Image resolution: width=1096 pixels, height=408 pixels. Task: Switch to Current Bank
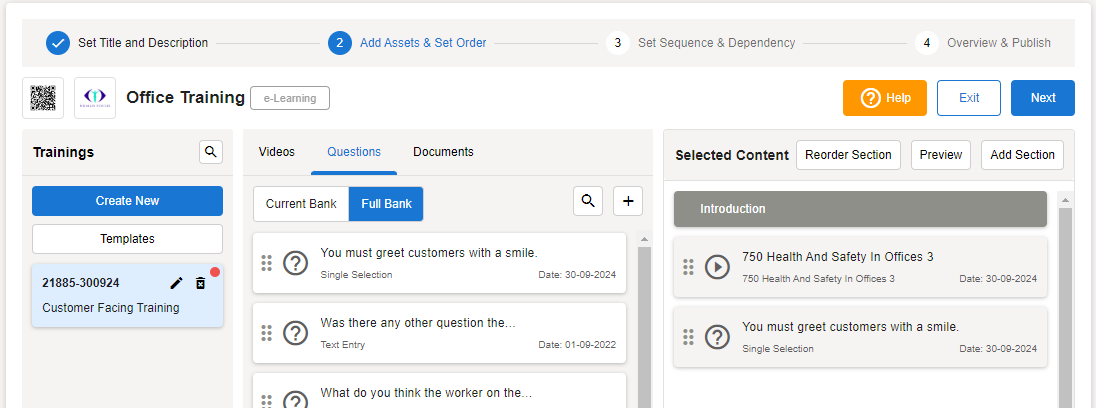[301, 204]
